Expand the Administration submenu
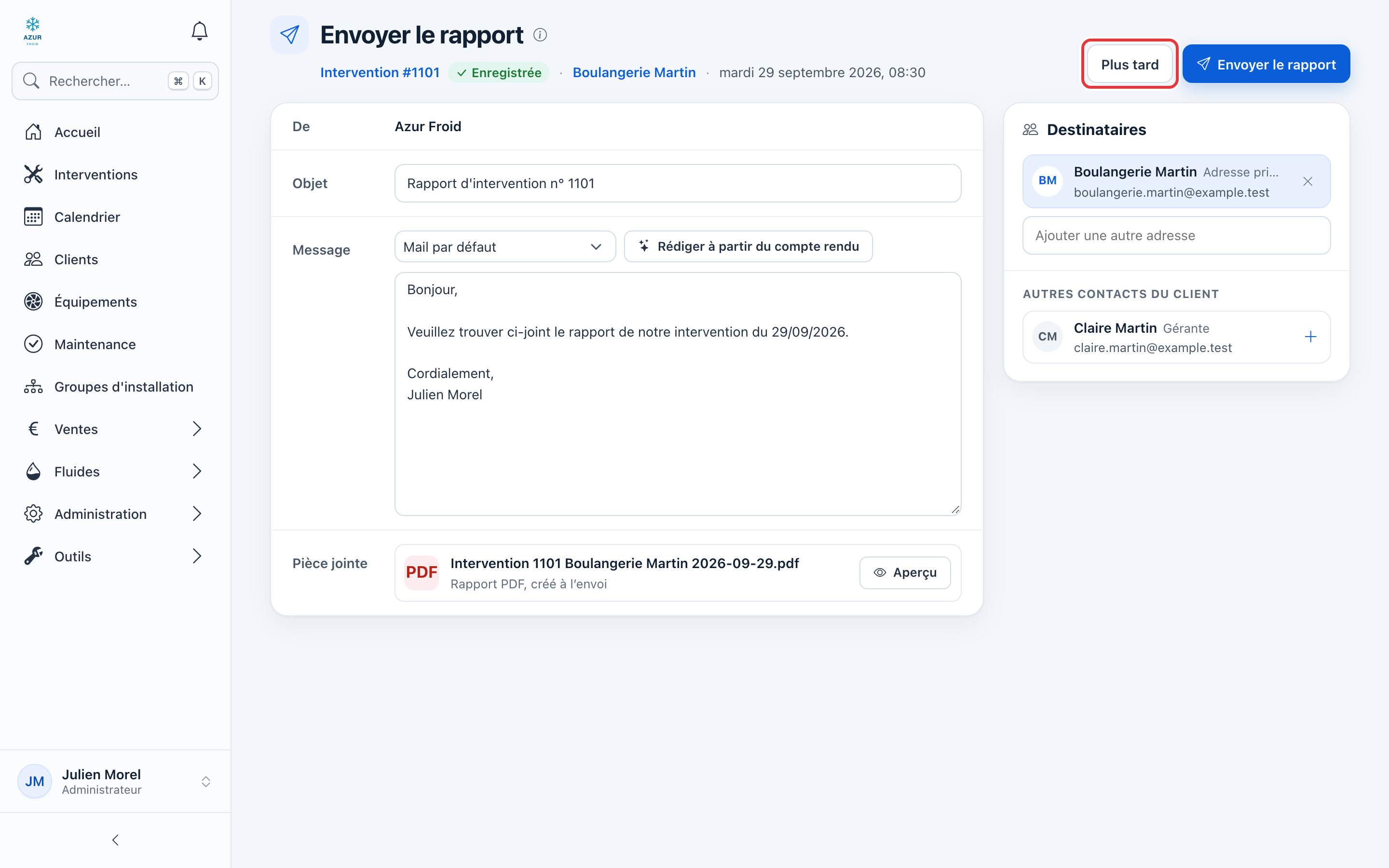Screen dimensions: 1389x868 115,515
